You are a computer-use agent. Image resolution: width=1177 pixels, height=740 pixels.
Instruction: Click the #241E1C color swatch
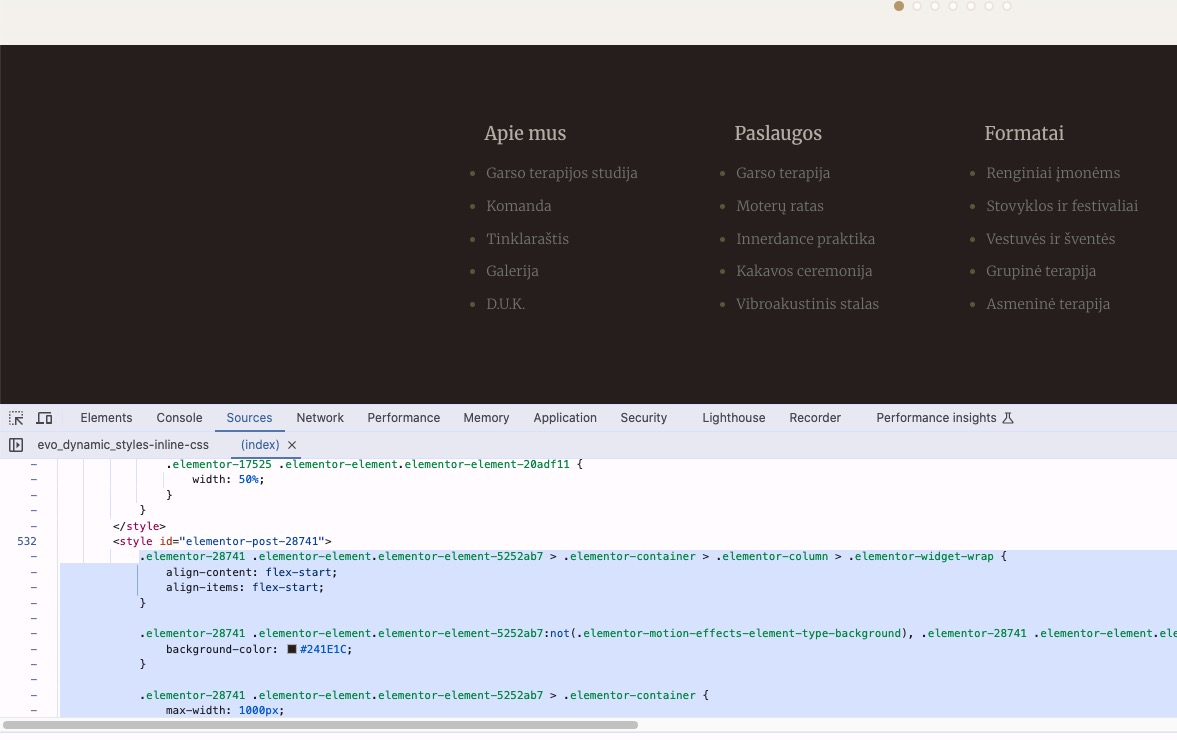coord(292,649)
